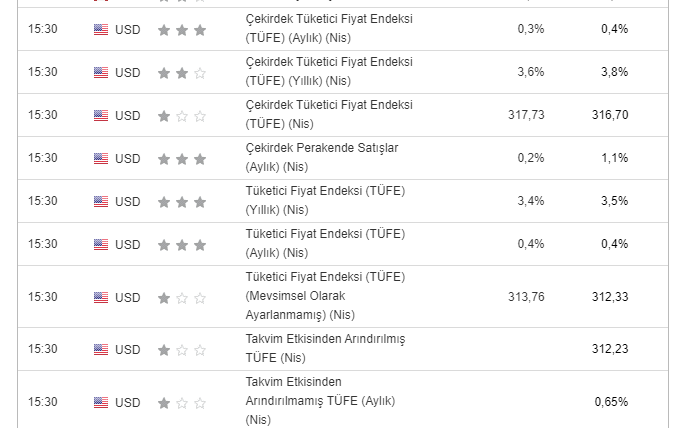The height and width of the screenshot is (428, 681).
Task: Open the Mevsimsel Olarak Ayarlanmamış TÜFE event
Action: pos(324,297)
